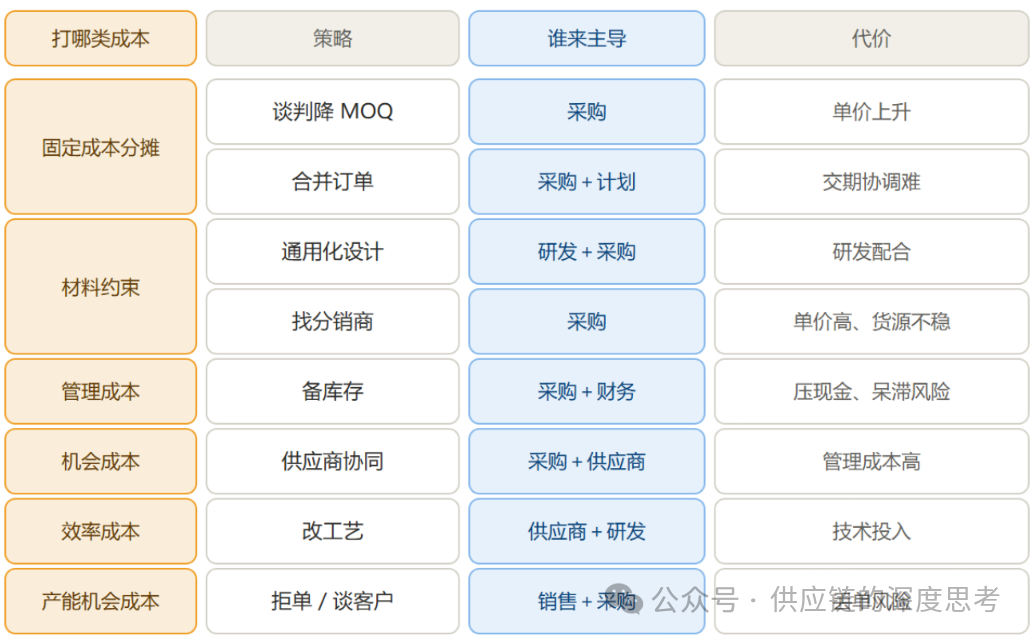This screenshot has height=641, width=1033.
Task: Click the 谈判降 MOQ strategy cell
Action: pos(333,111)
